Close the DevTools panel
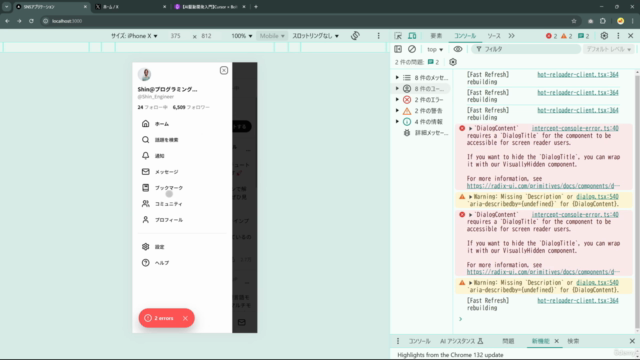This screenshot has height=360, width=640. tap(631, 36)
